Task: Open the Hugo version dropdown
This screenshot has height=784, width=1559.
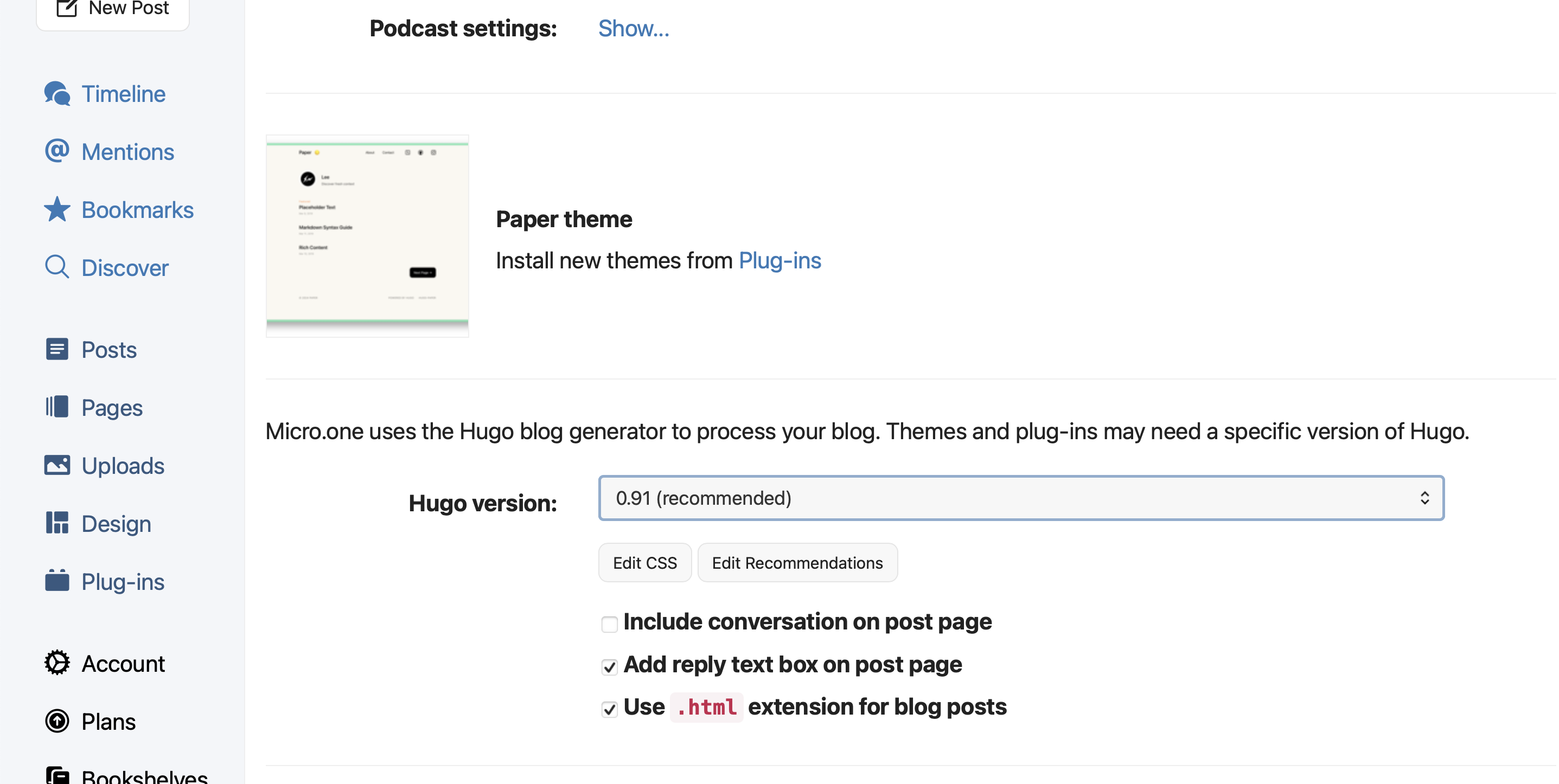Action: [x=1021, y=498]
